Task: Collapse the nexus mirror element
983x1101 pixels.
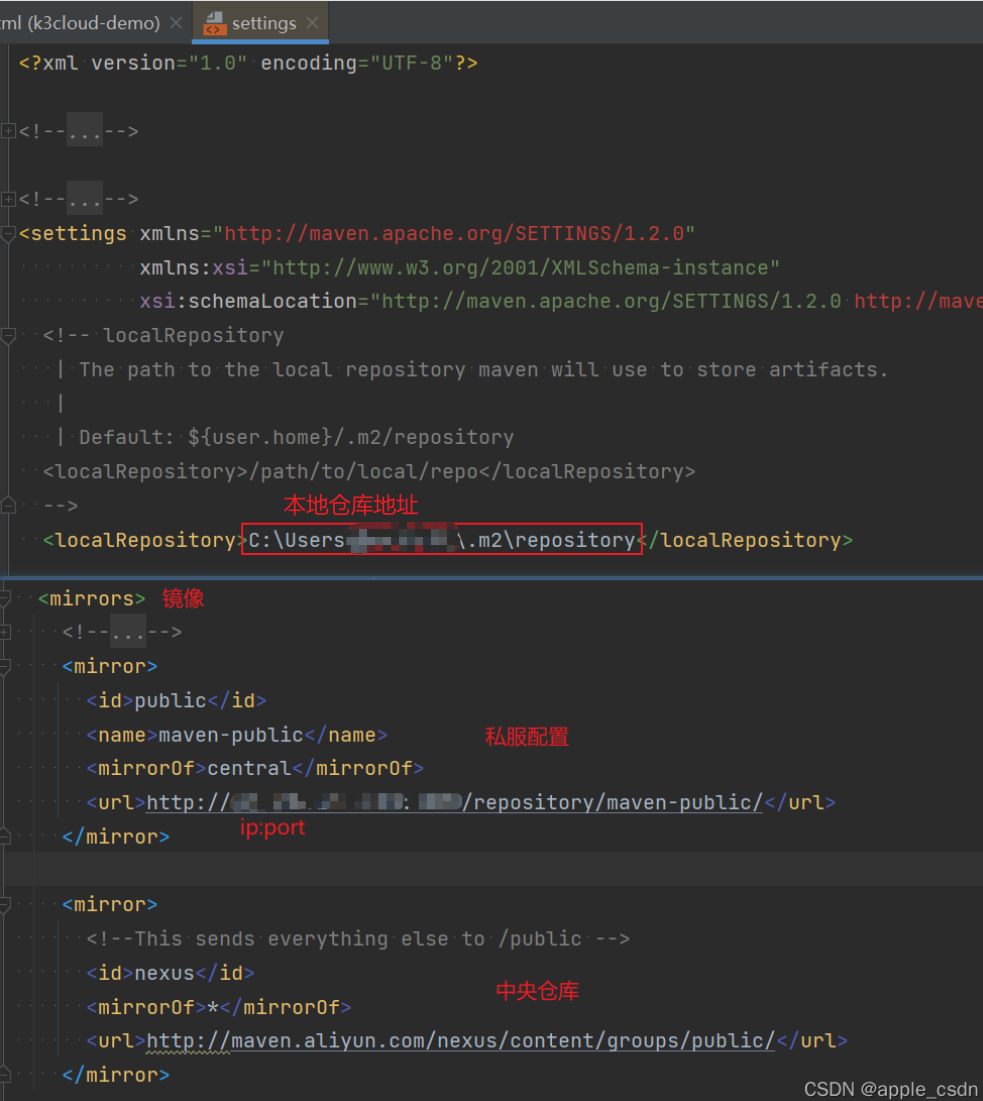Action: pos(5,904)
